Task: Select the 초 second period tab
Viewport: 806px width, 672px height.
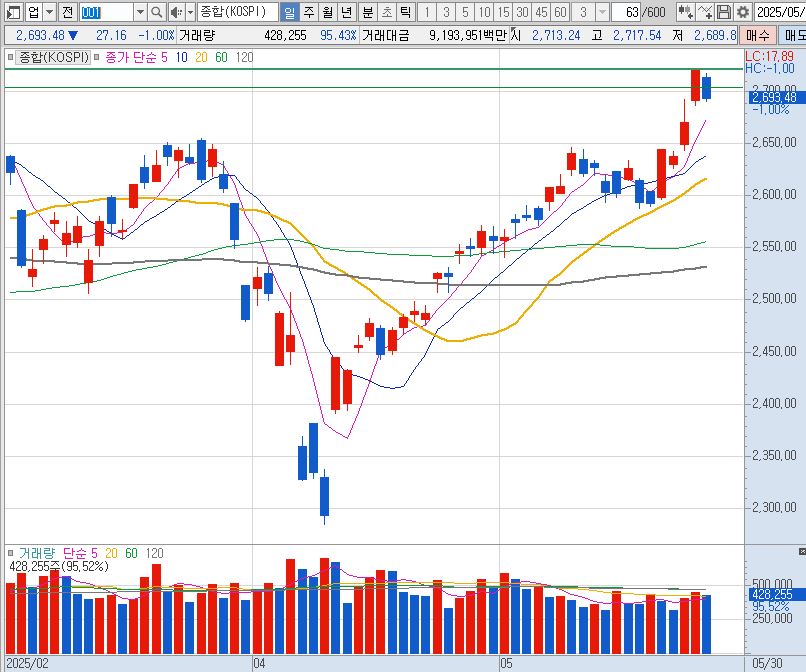Action: (387, 12)
